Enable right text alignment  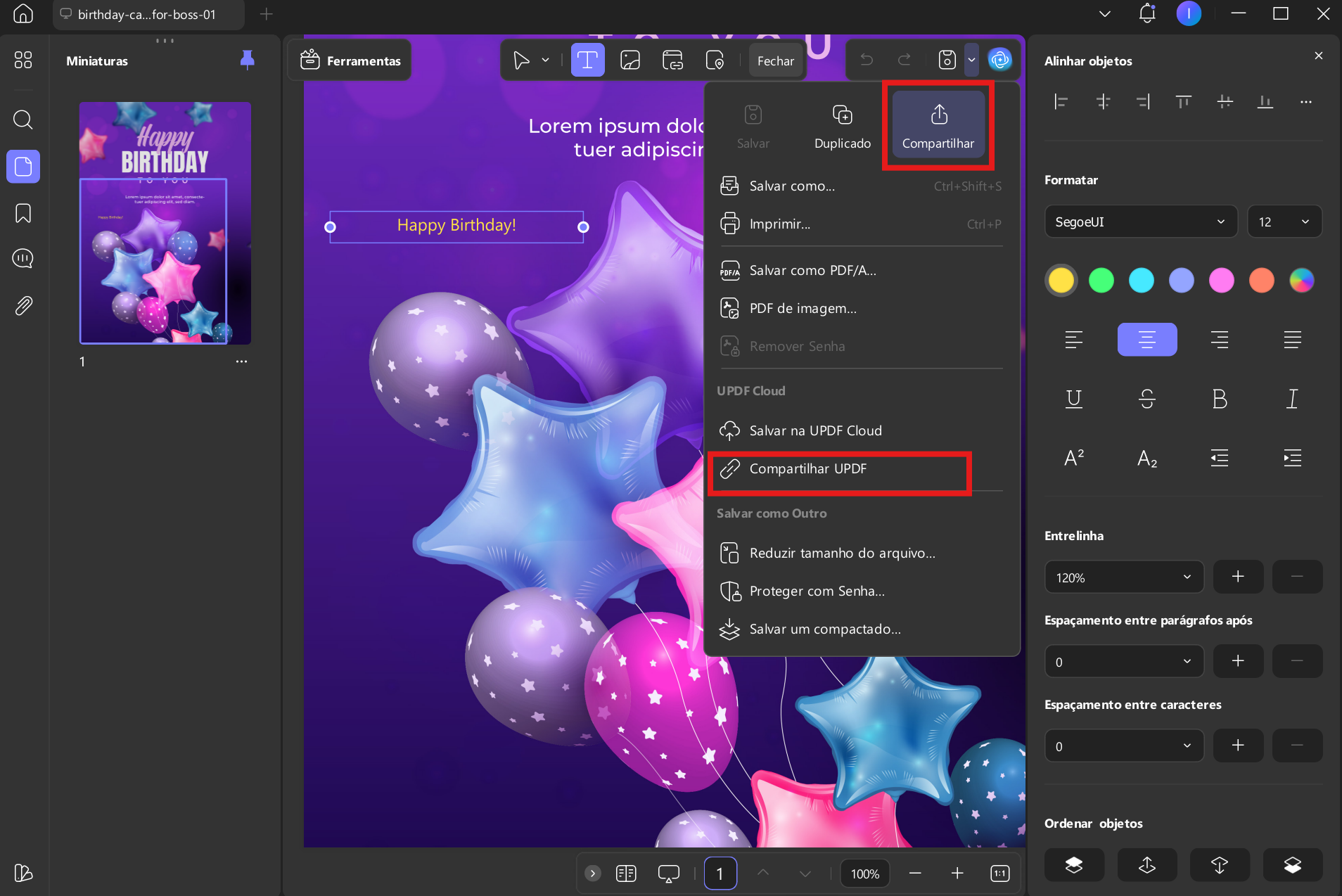(1220, 340)
